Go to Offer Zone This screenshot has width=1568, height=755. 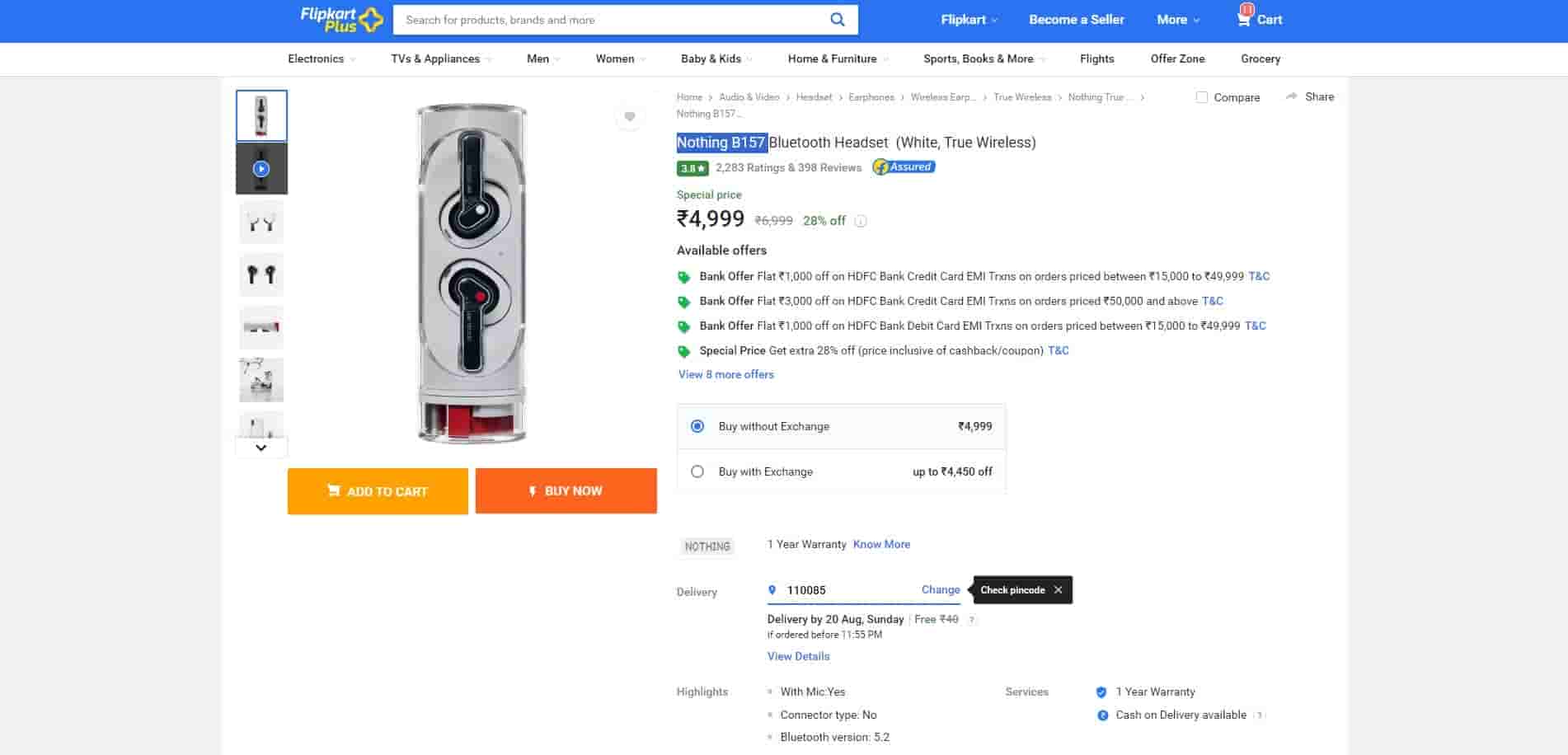(x=1177, y=59)
